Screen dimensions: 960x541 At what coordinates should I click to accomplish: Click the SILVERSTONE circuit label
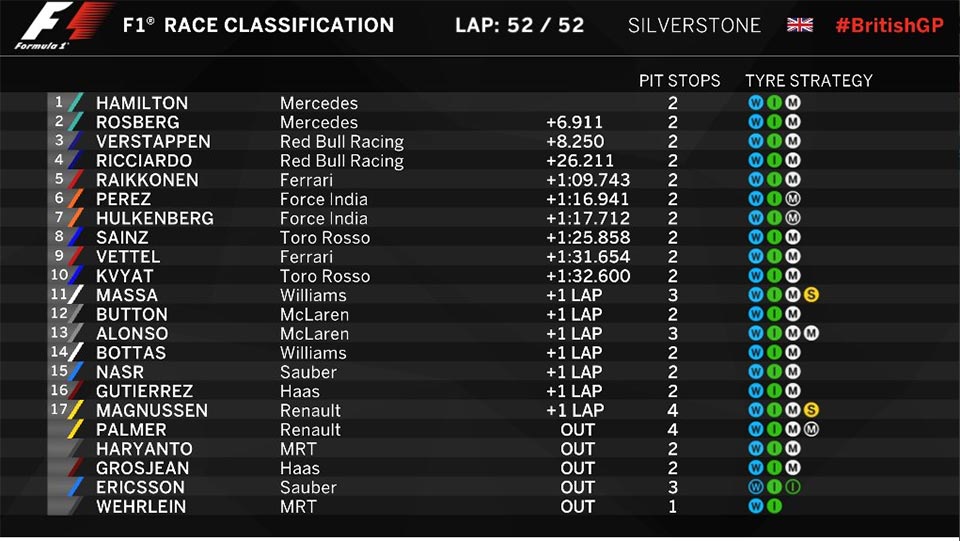(694, 25)
